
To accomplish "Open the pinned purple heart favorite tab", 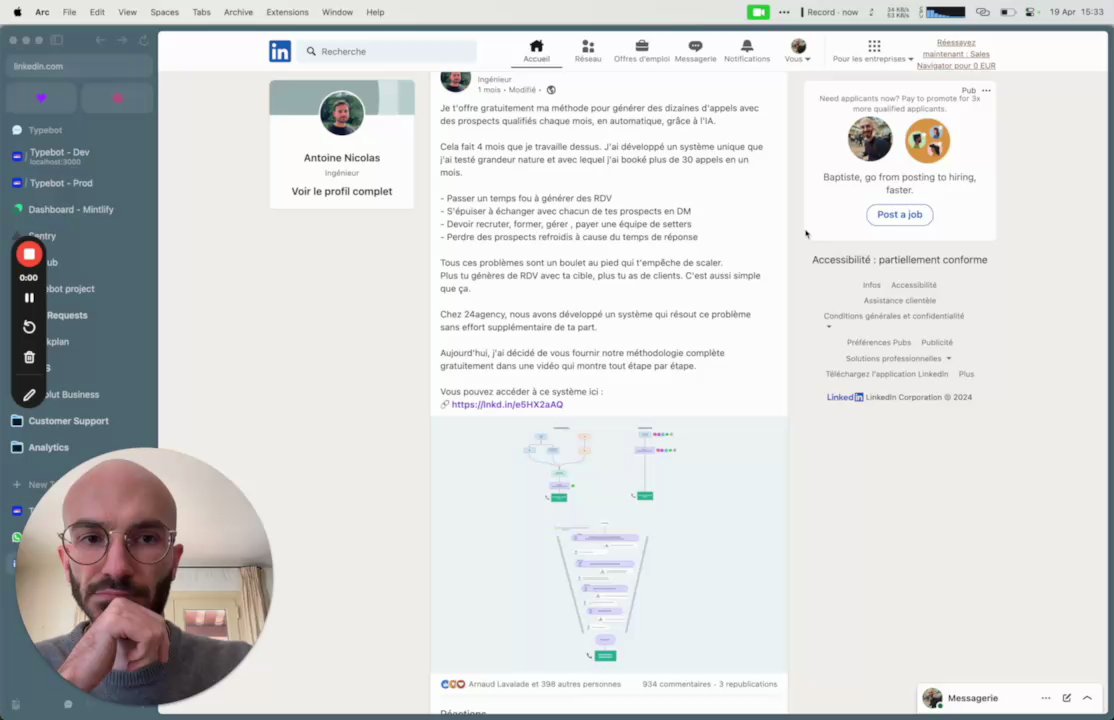I will (x=41, y=98).
